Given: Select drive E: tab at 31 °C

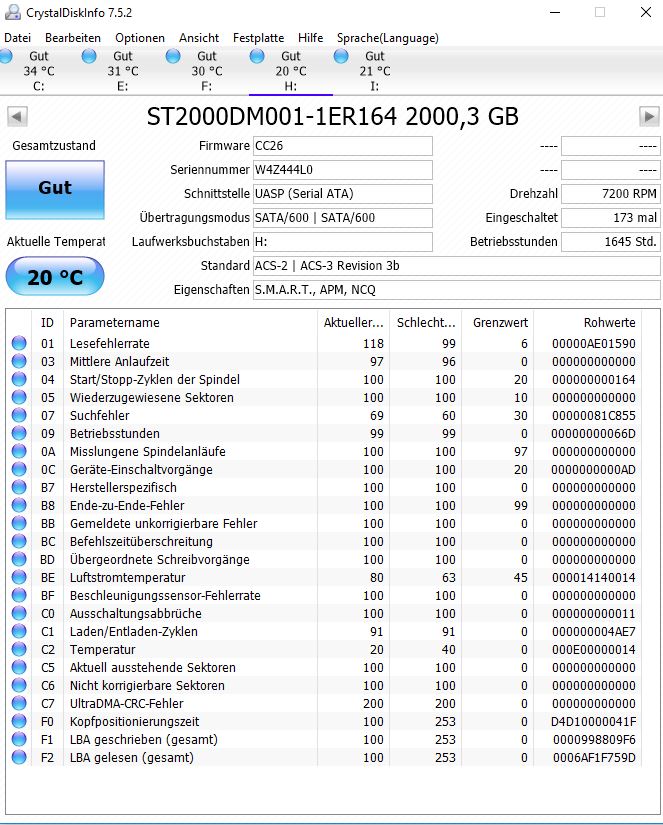Looking at the screenshot, I should pyautogui.click(x=122, y=71).
